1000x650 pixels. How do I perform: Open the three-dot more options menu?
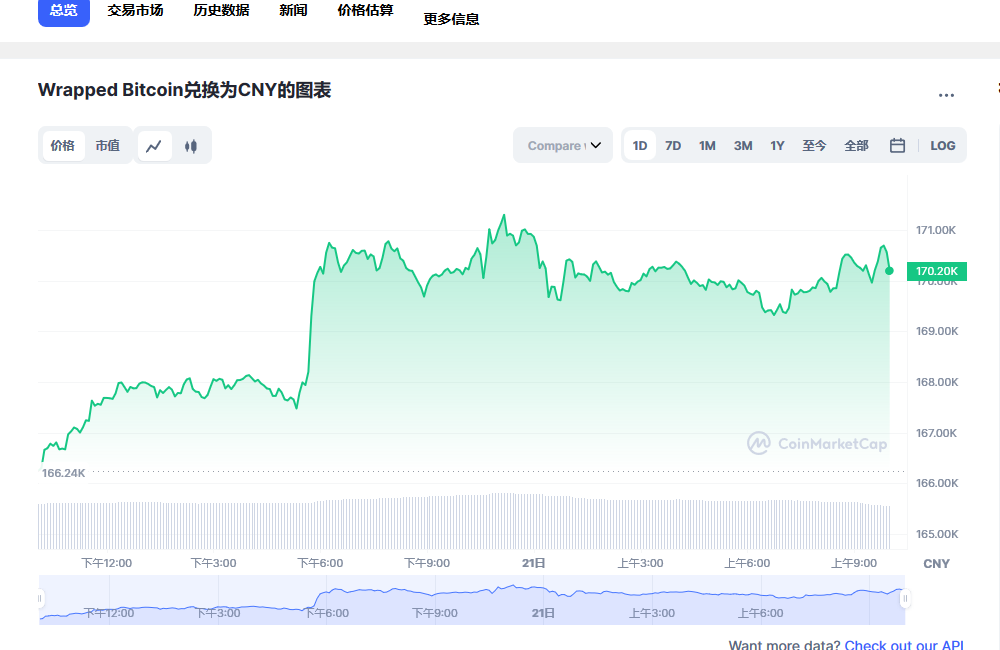(946, 95)
